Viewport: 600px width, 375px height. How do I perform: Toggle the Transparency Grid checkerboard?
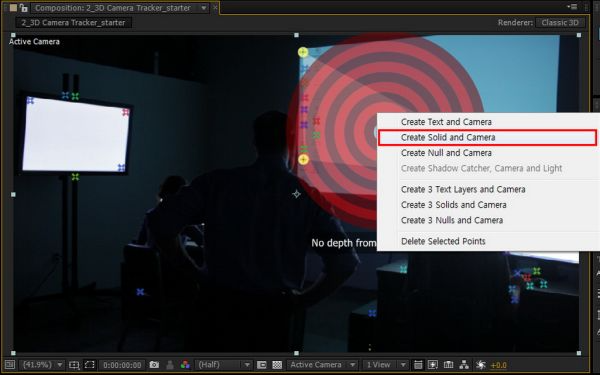point(277,365)
